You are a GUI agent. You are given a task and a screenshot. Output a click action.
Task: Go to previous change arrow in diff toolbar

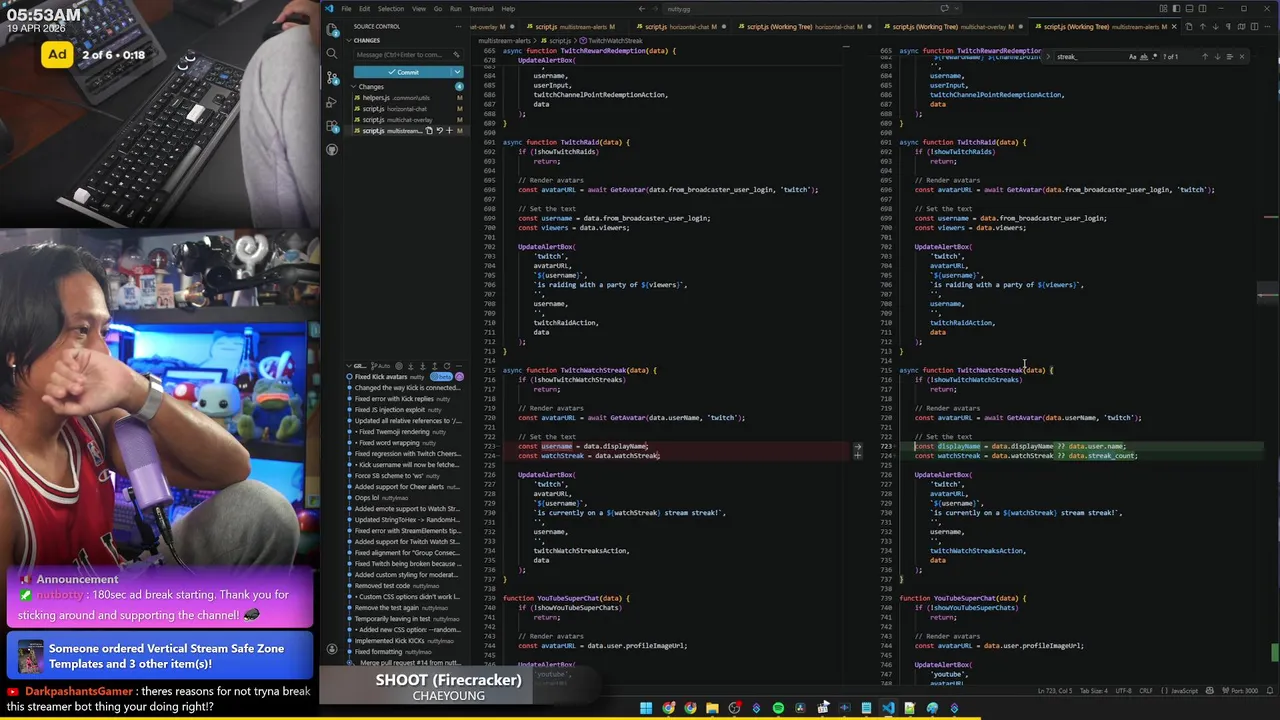pos(1203,27)
